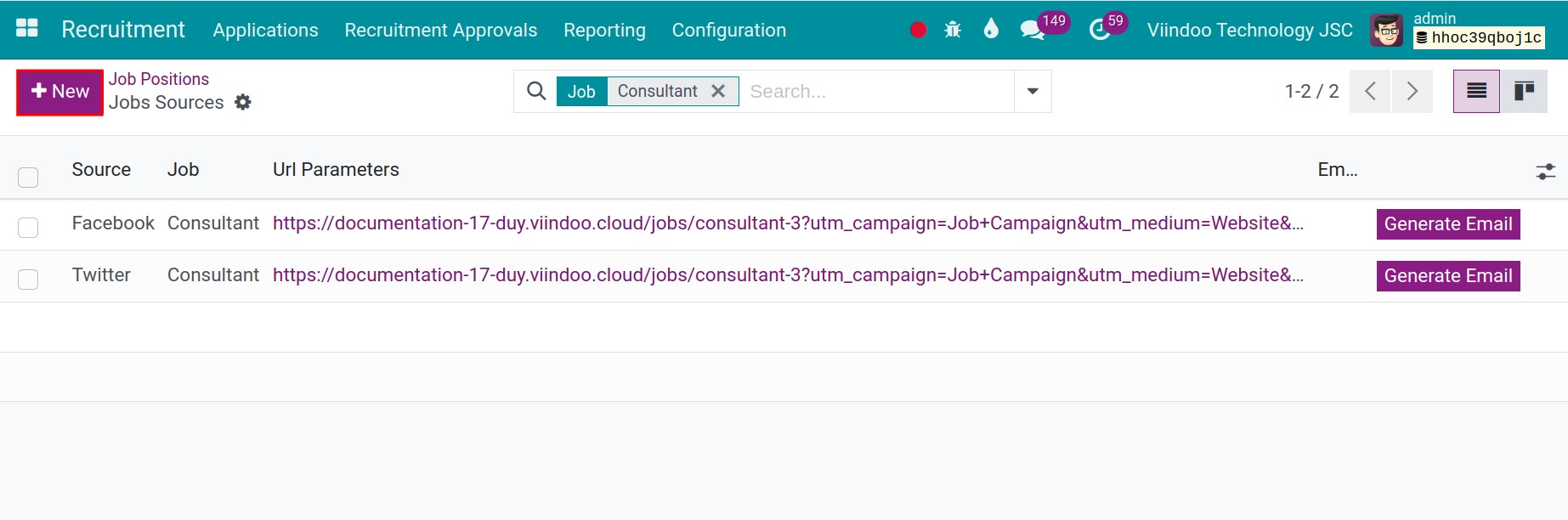This screenshot has width=1568, height=520.
Task: Sort by the Url Parameters column header
Action: click(x=336, y=170)
